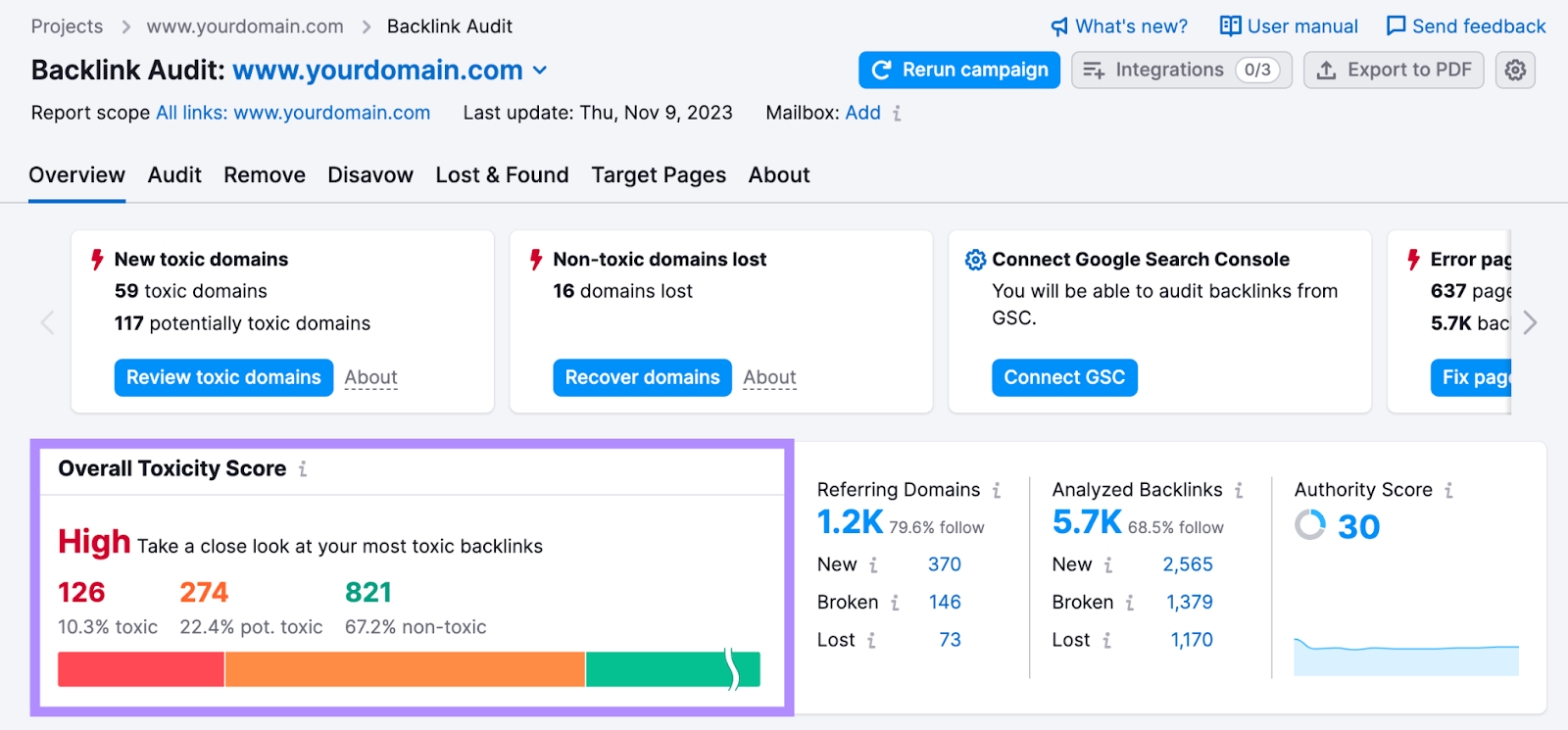This screenshot has width=1568, height=730.
Task: Click info icon next to Analyzed Backlinks
Action: (1239, 490)
